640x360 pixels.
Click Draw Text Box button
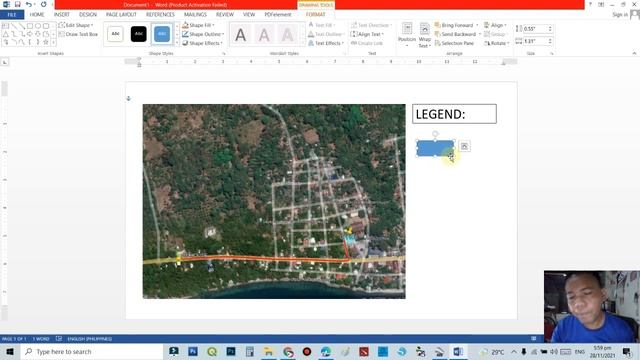click(78, 34)
